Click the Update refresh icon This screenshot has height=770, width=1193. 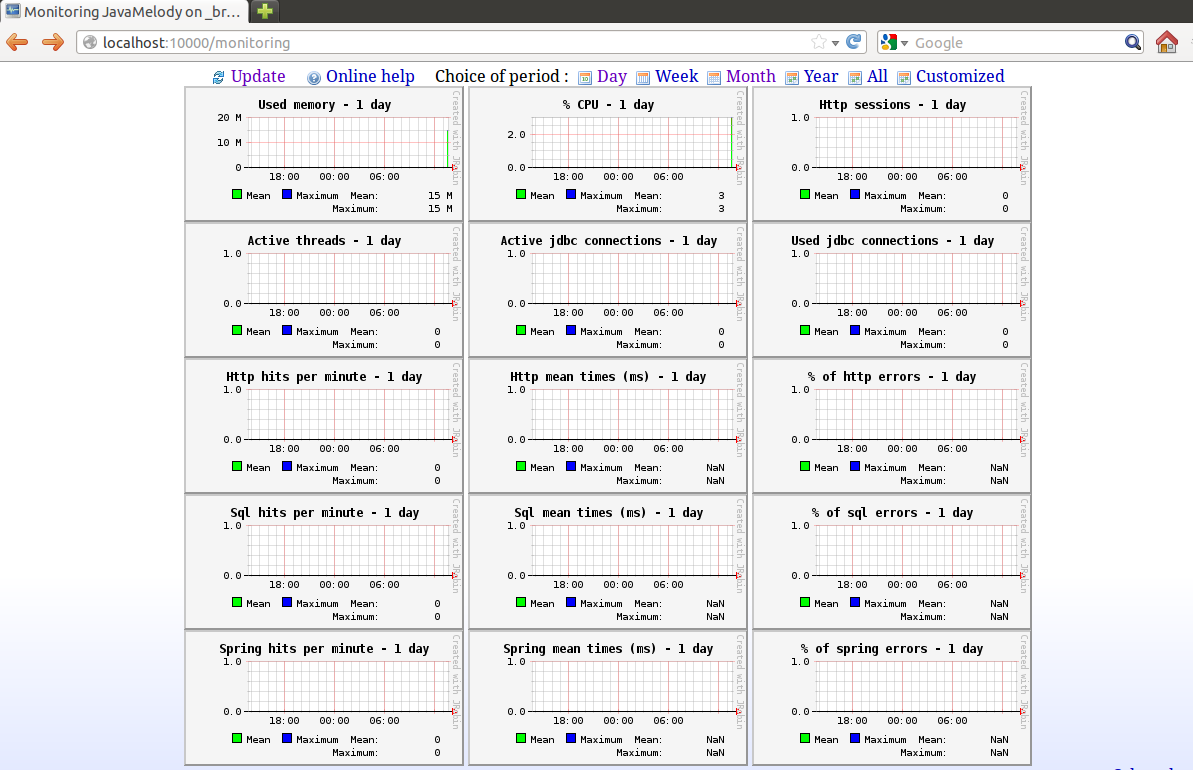(218, 78)
